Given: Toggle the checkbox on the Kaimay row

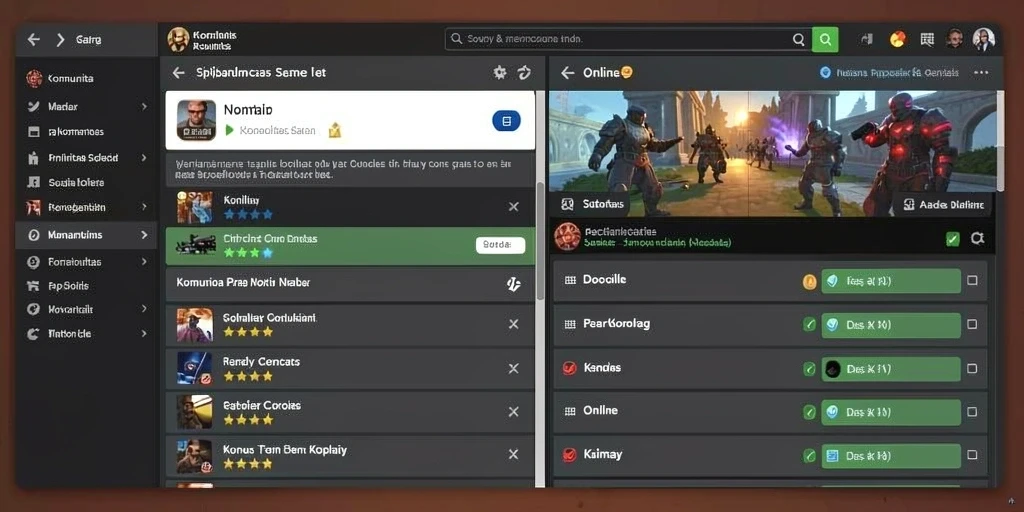Looking at the screenshot, I should click(x=972, y=455).
